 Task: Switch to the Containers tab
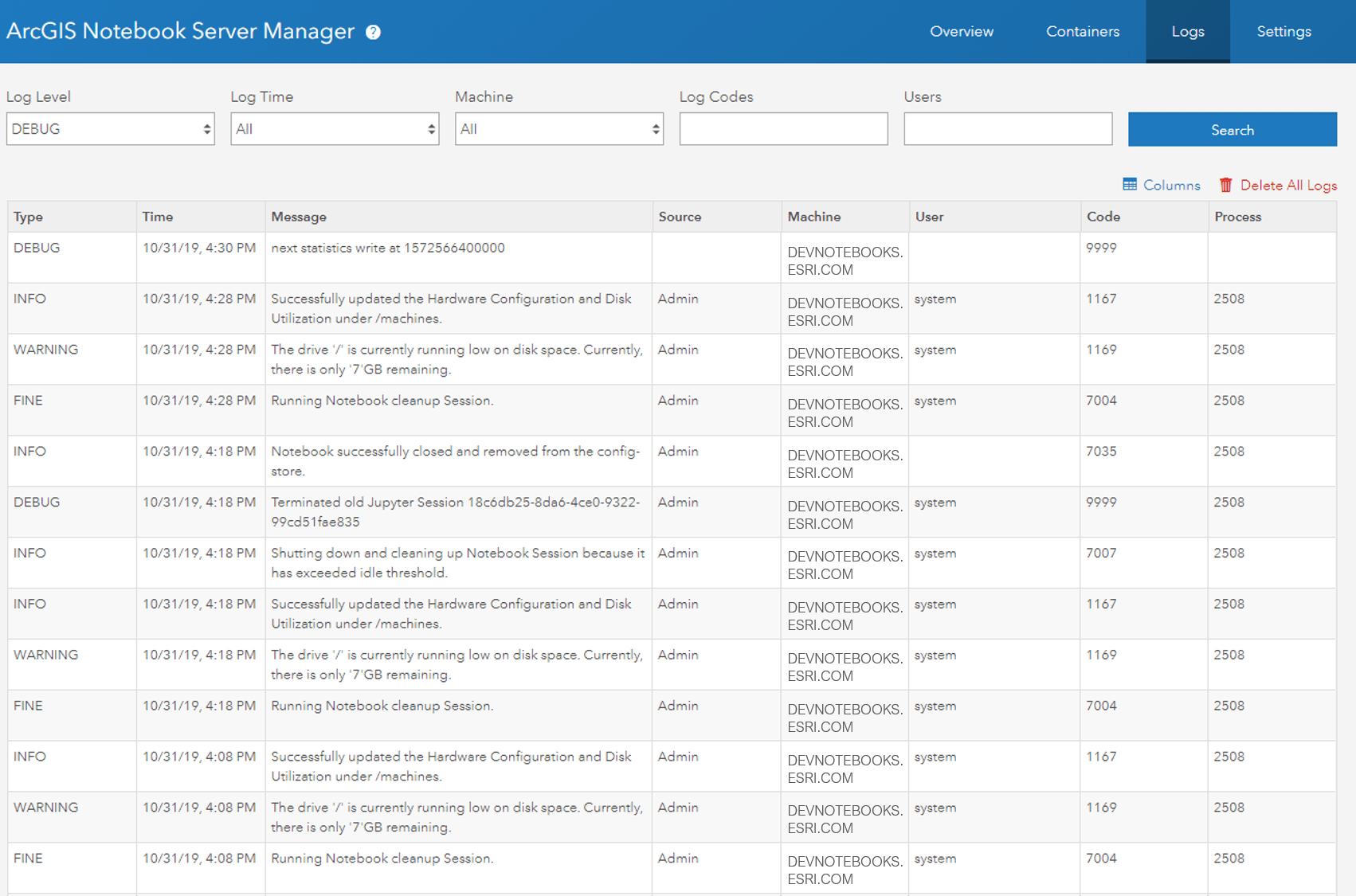pos(1082,32)
